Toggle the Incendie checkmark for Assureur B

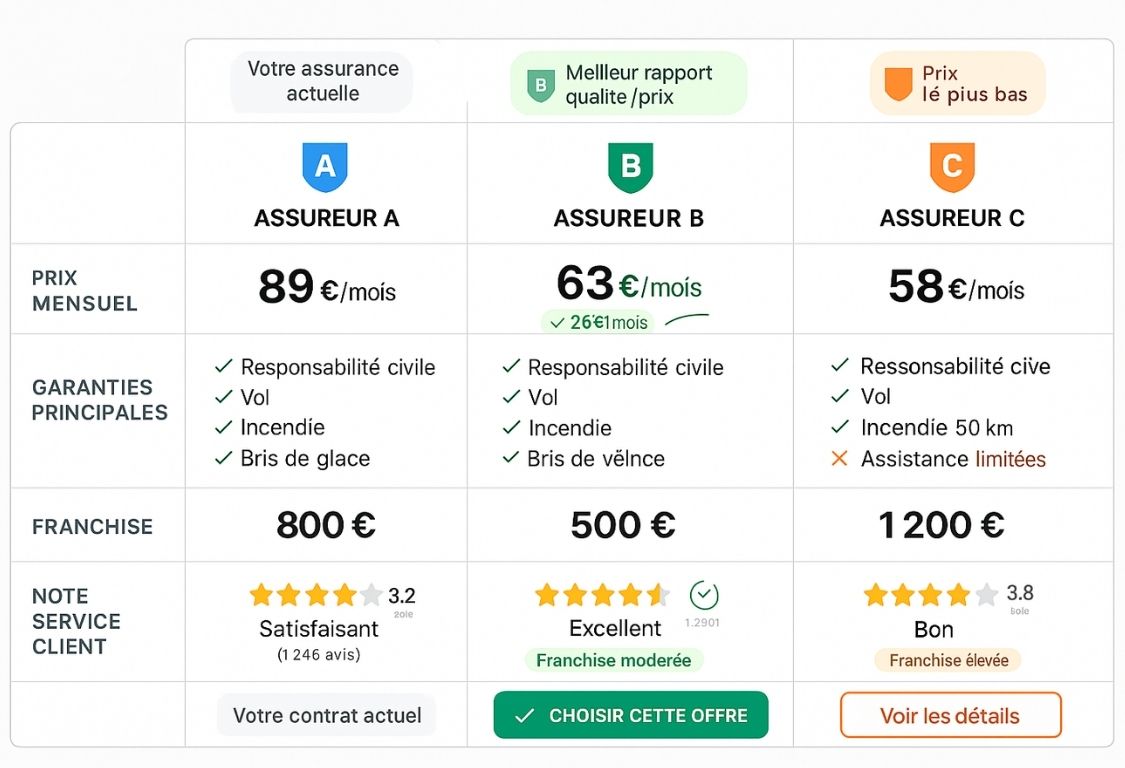tap(510, 428)
